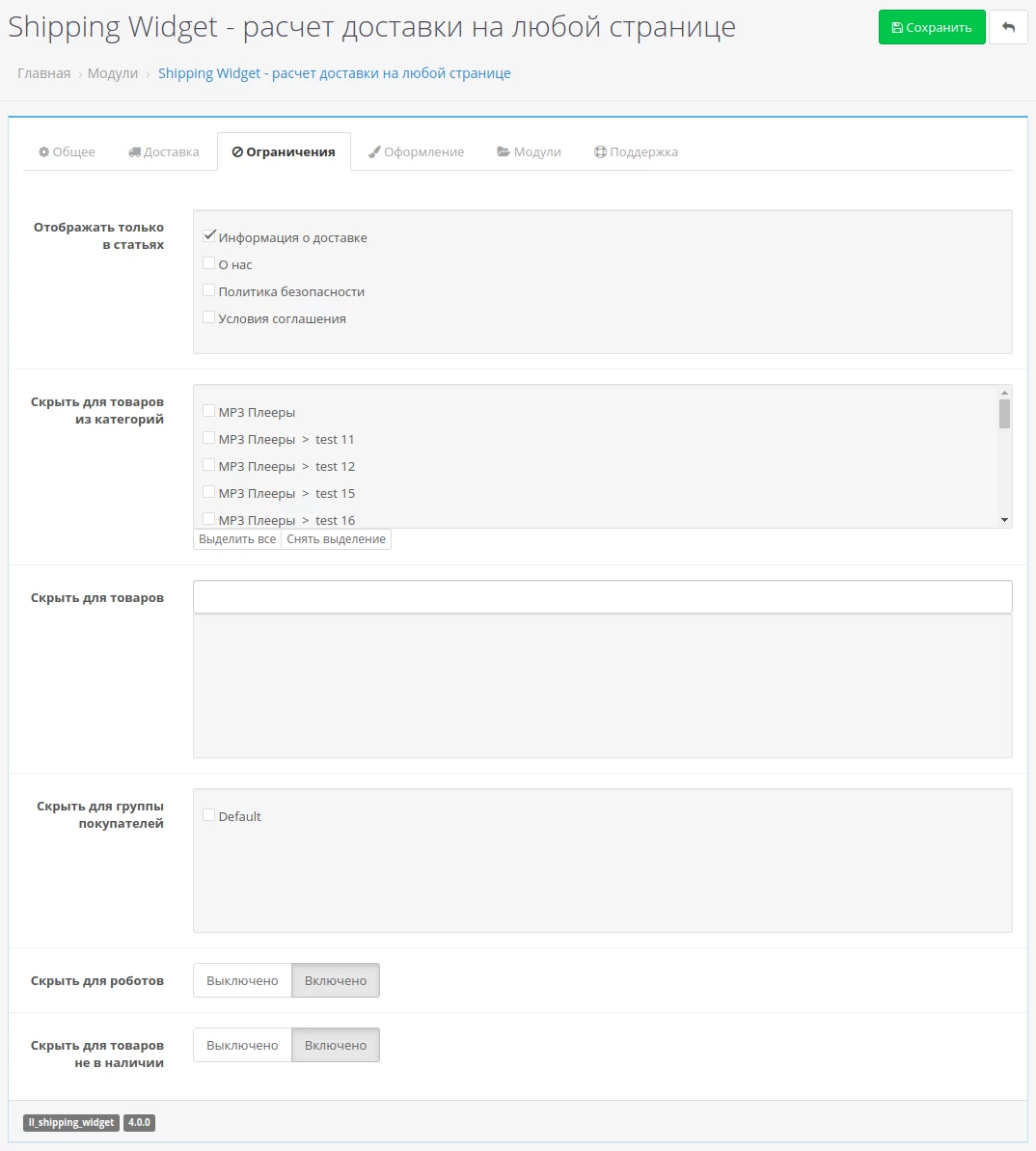Set Скрыть для роботов to Включено

(336, 980)
